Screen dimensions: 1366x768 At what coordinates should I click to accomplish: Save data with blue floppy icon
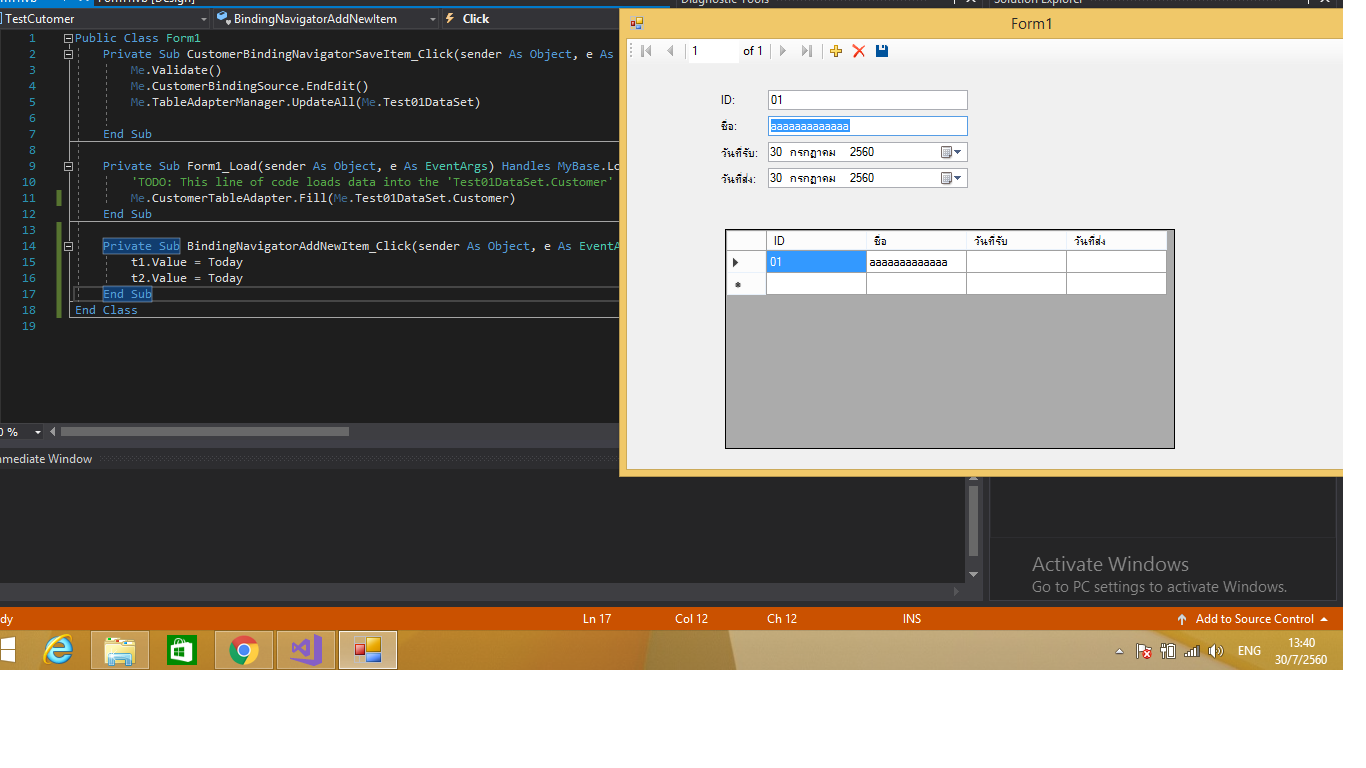[882, 51]
